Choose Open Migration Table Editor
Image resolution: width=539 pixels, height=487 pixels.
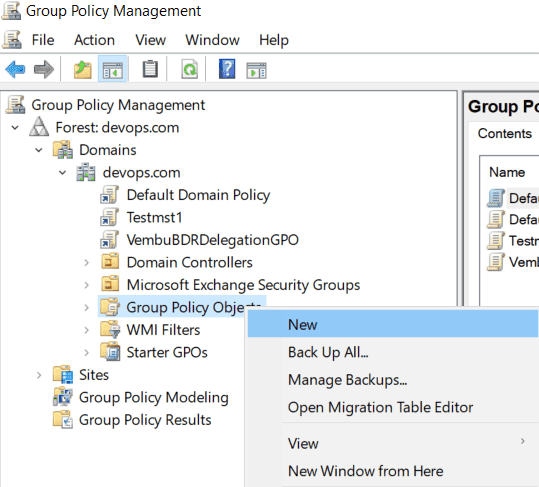393,407
